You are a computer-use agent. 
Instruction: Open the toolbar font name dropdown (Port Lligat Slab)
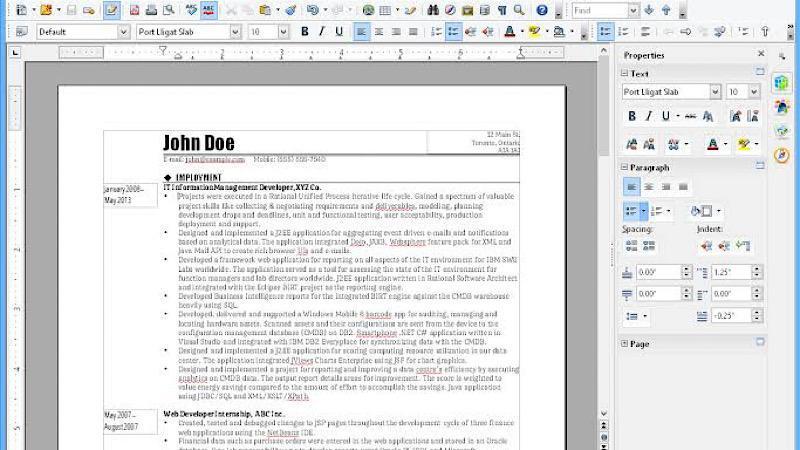tap(235, 32)
